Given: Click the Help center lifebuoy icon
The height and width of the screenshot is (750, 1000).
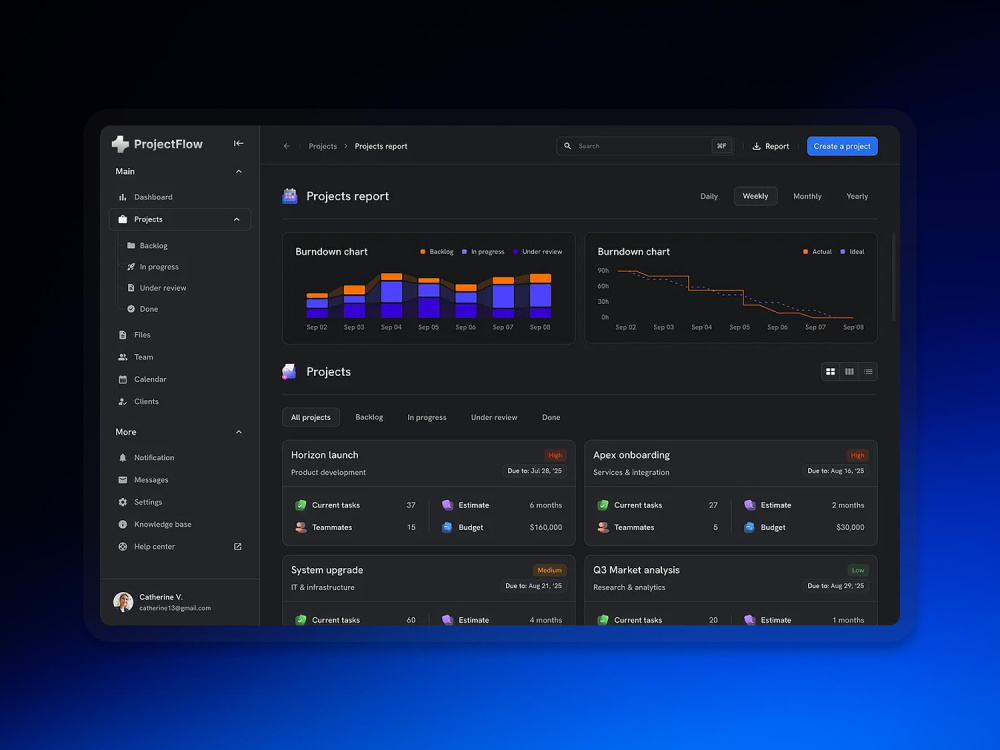Looking at the screenshot, I should coord(122,547).
